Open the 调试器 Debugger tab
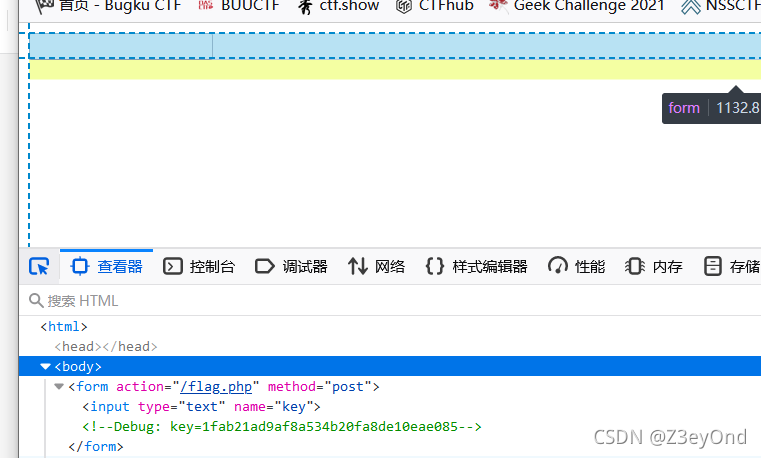Screen dimensions: 761x458 pos(291,266)
